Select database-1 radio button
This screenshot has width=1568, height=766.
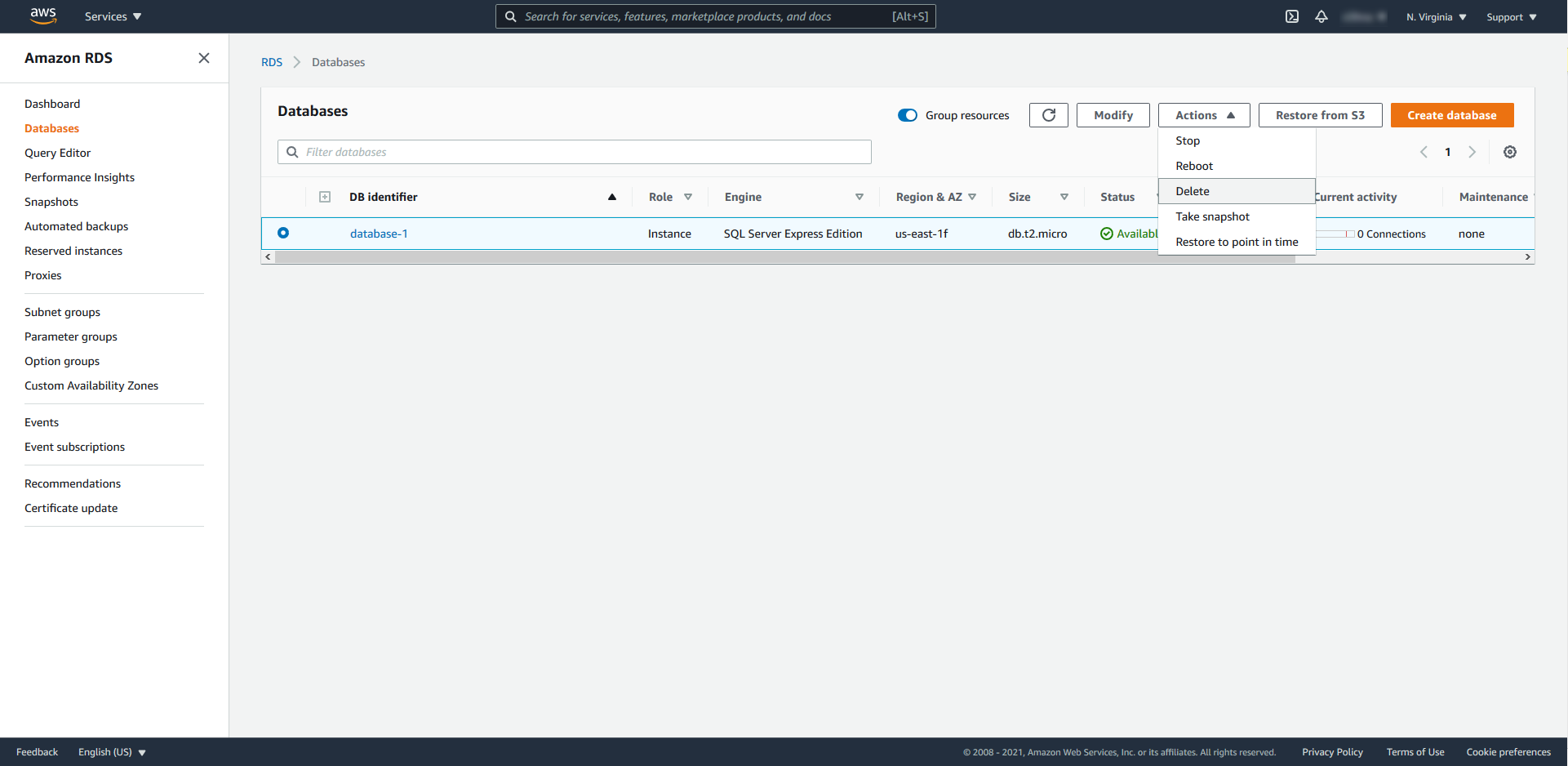pos(283,233)
